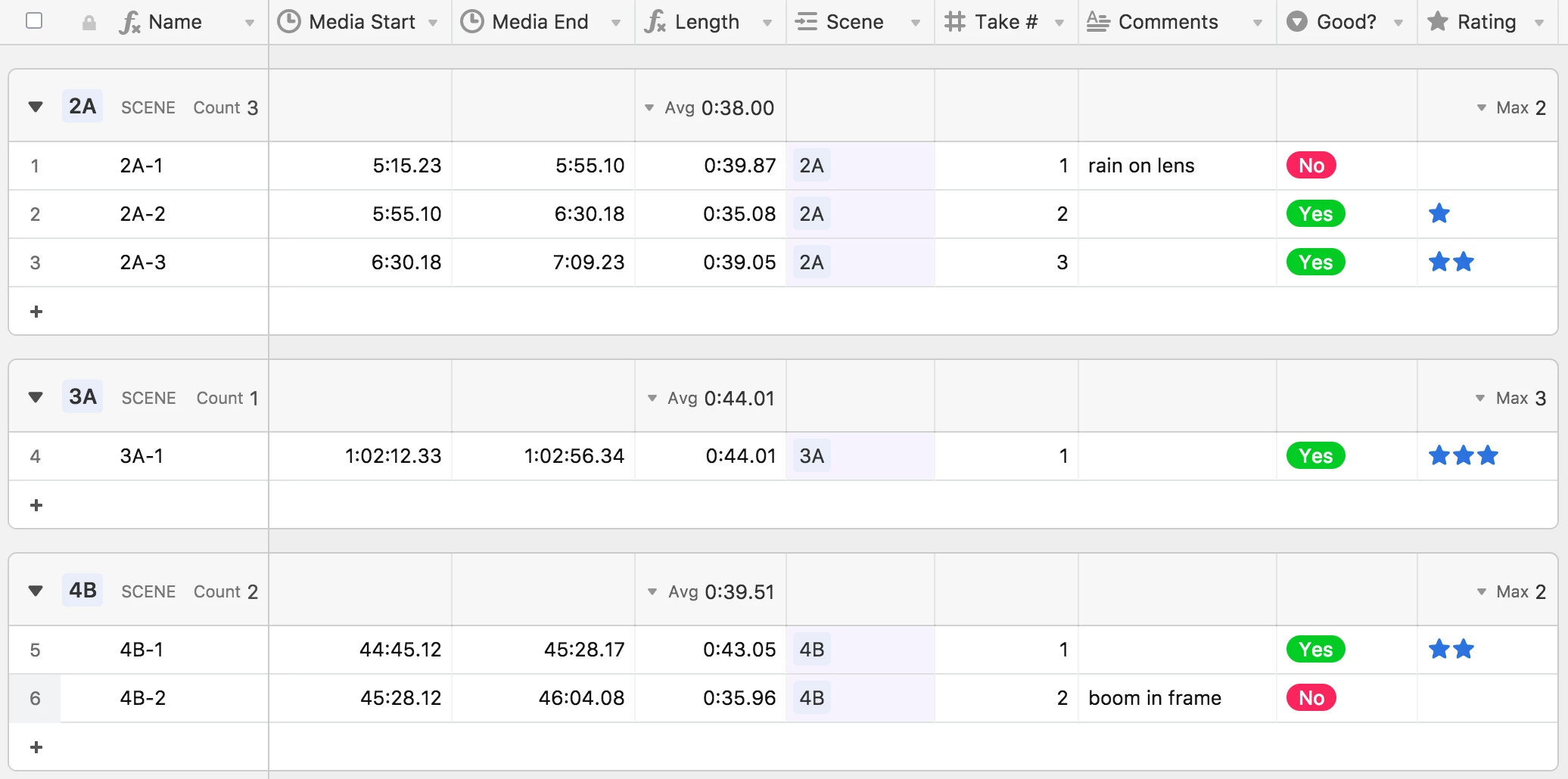Click the Yes tag in row 4B-1
Viewport: 1568px width, 779px height.
coord(1316,650)
